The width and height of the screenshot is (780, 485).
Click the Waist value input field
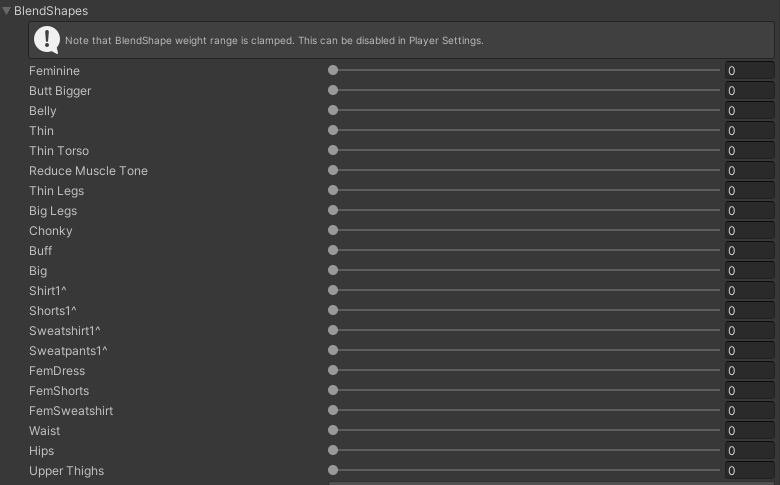point(749,431)
